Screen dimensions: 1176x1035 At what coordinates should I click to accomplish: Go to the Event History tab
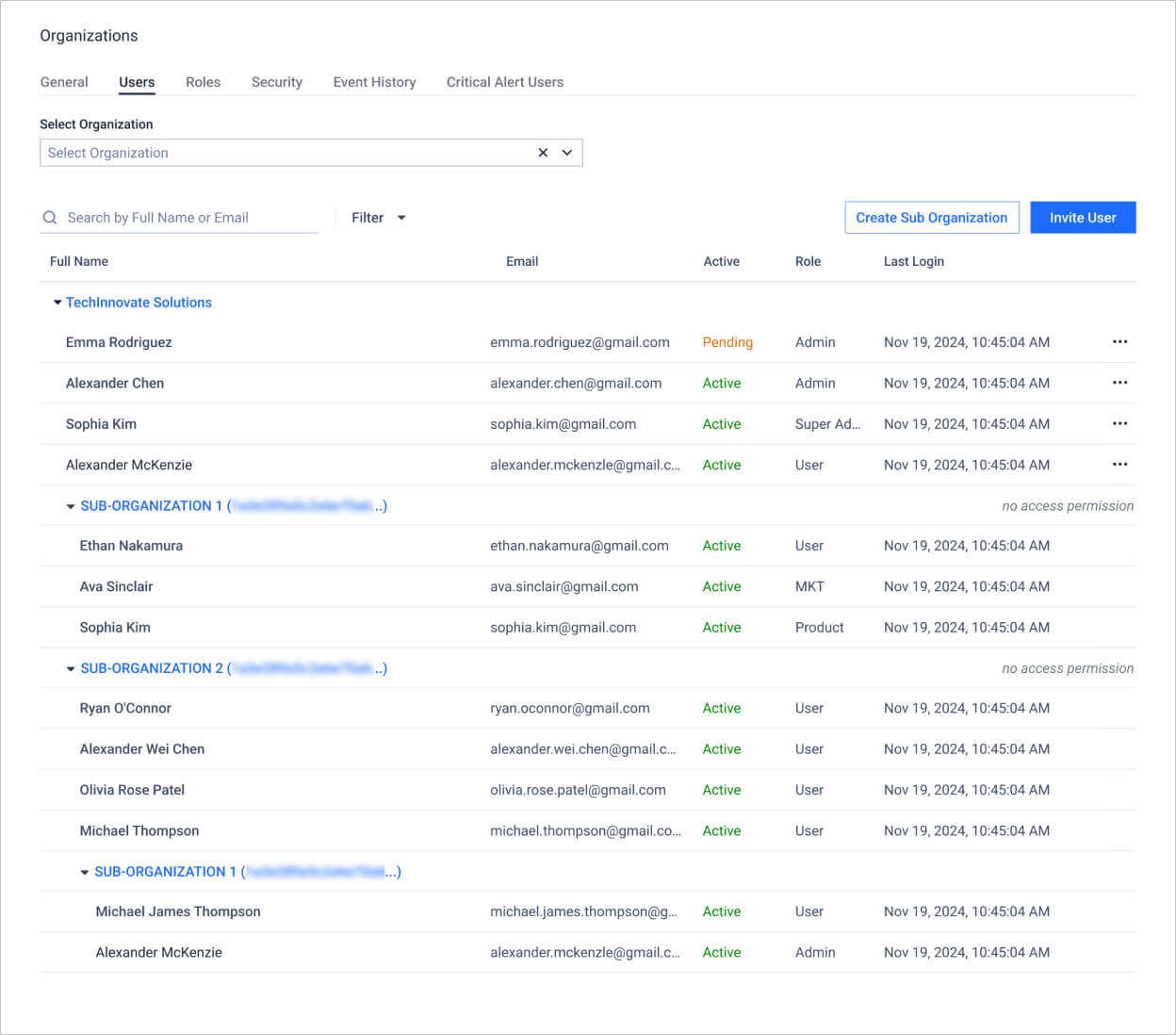click(x=374, y=82)
